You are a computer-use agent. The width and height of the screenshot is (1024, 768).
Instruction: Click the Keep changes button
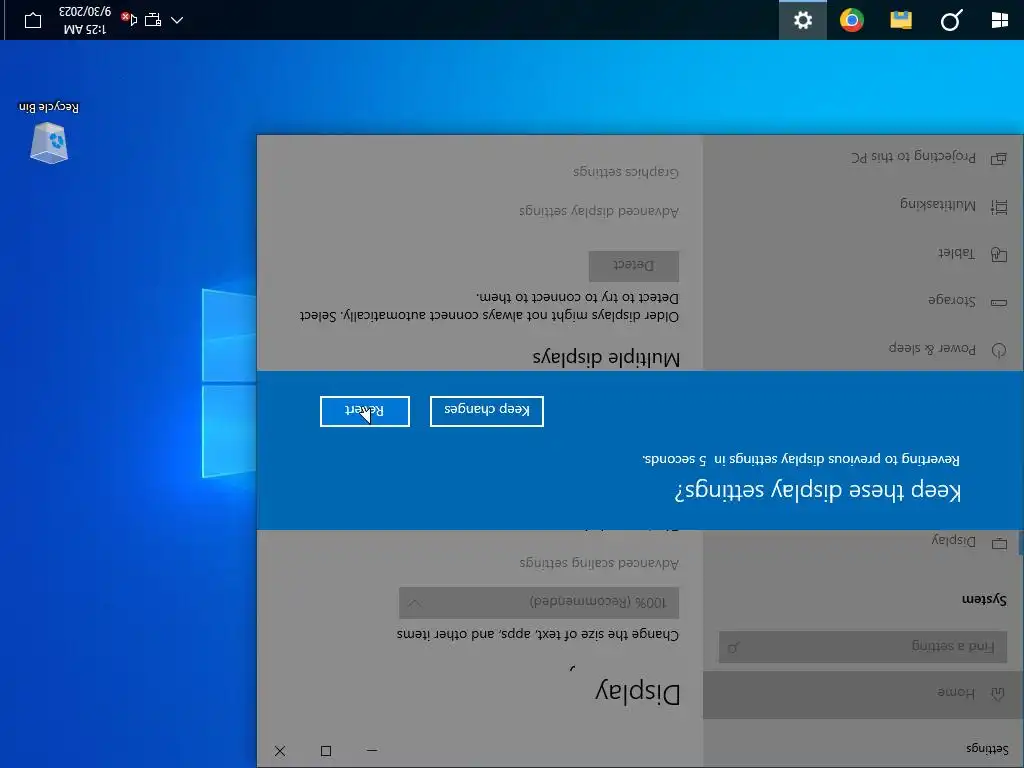[x=487, y=411]
